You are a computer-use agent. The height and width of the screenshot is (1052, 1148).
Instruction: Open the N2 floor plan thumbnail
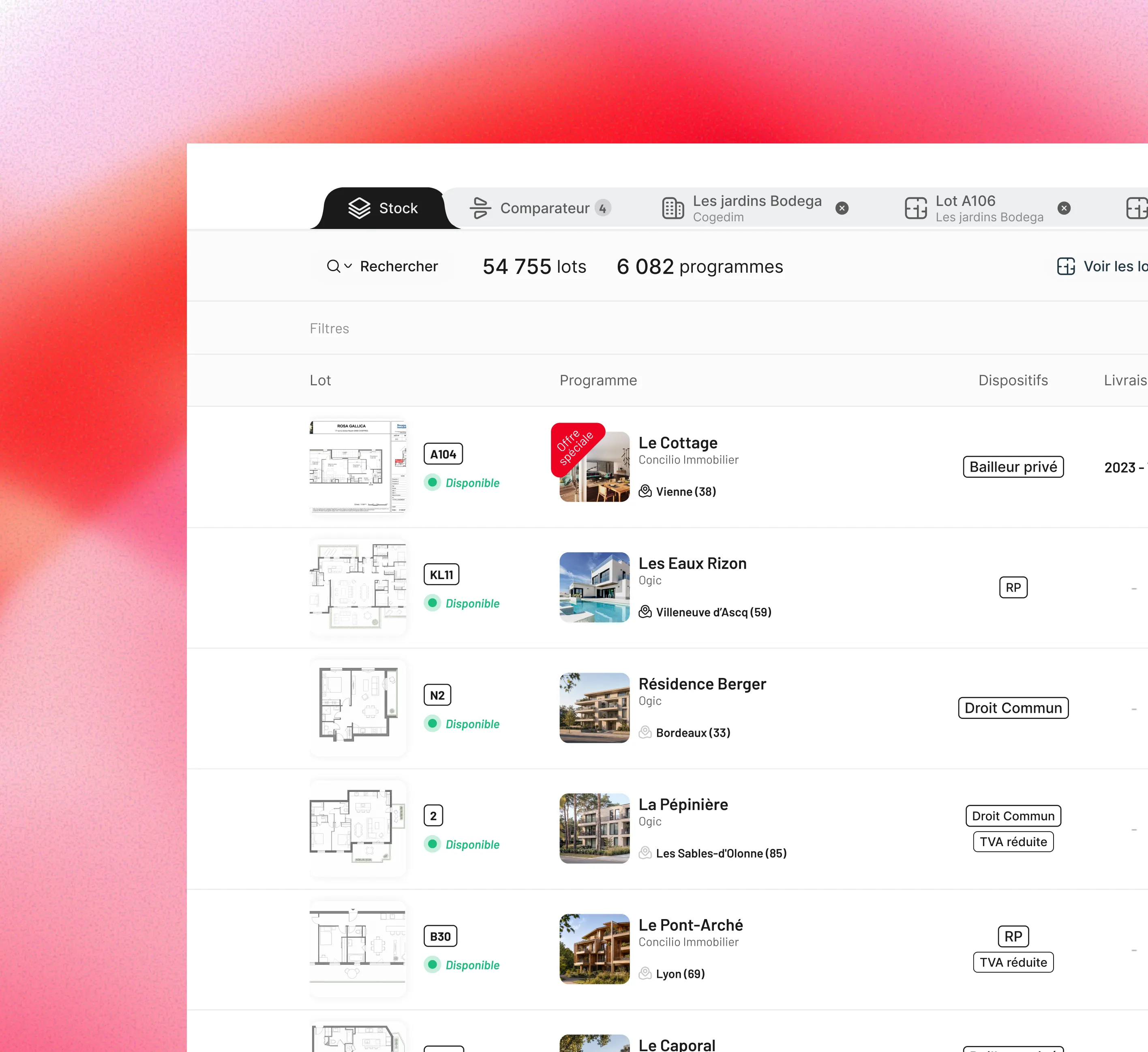coord(358,708)
